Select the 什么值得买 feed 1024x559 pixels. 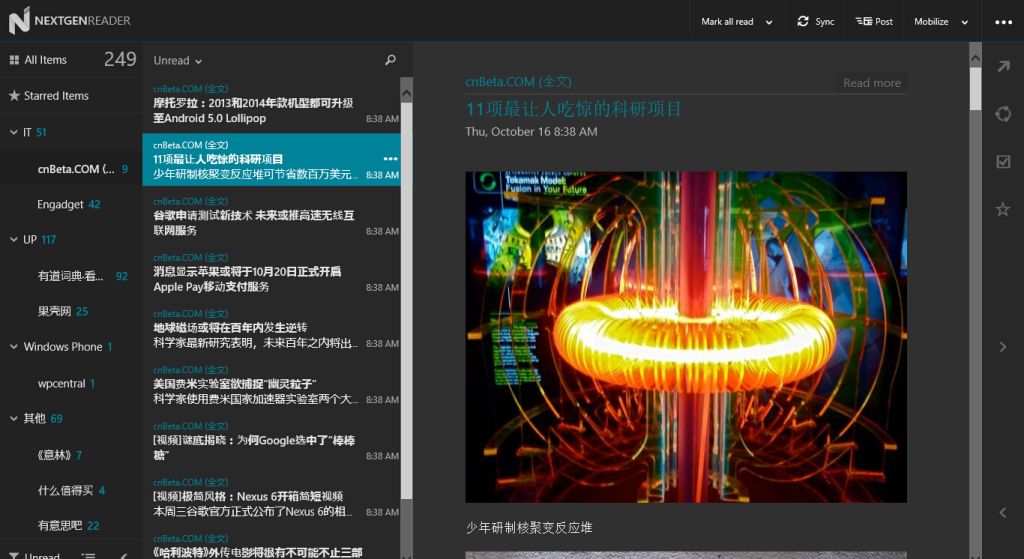click(x=71, y=490)
